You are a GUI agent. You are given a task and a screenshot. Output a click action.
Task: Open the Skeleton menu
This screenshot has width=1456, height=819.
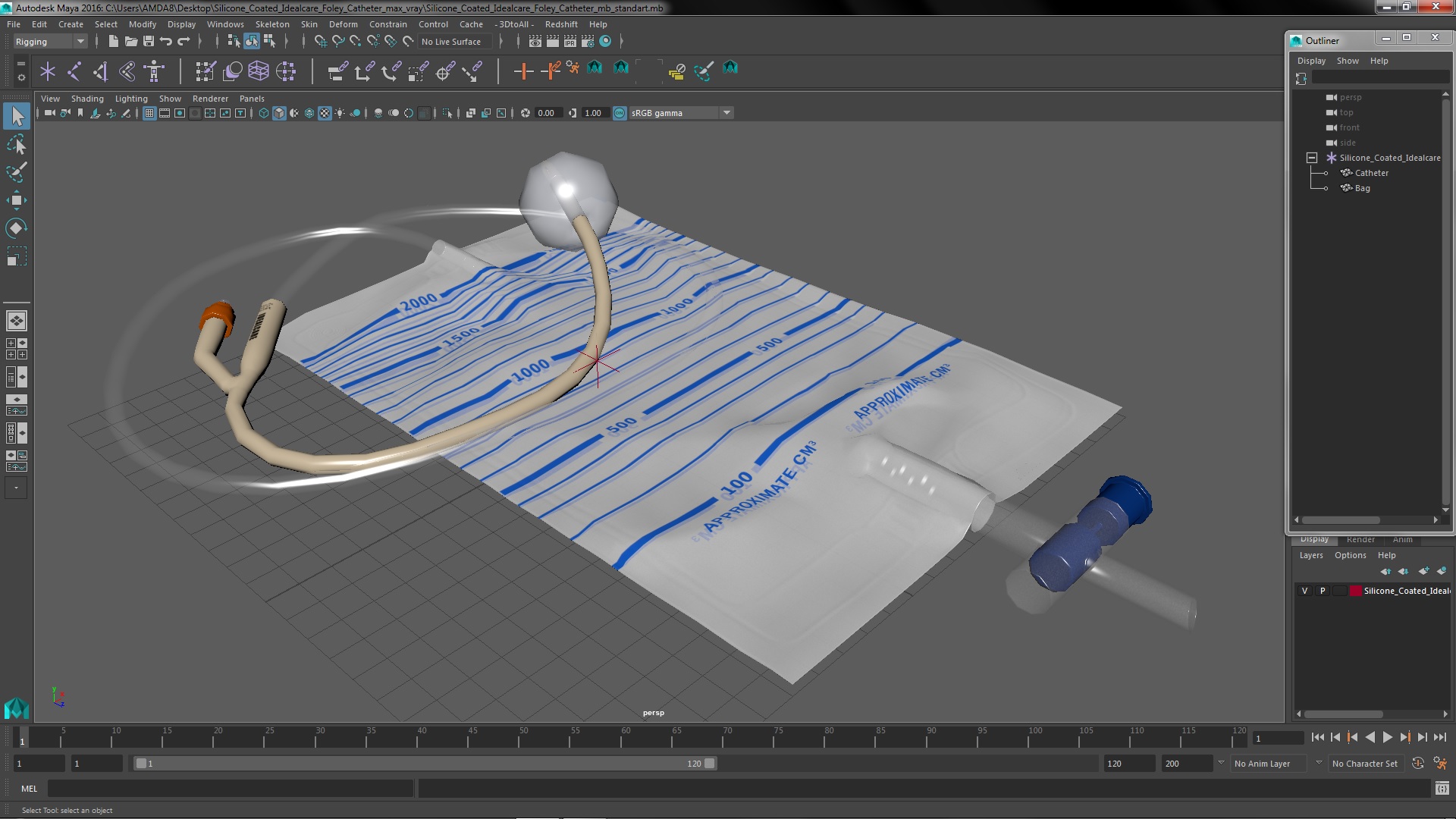pos(271,24)
